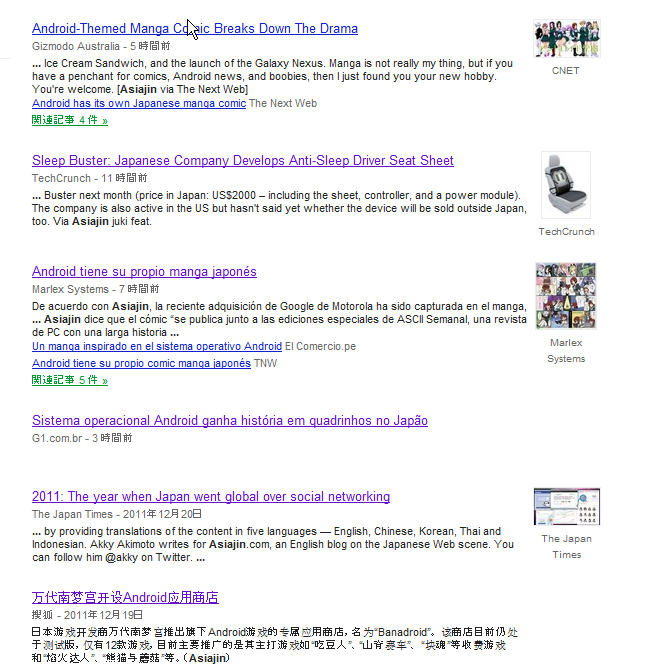Open 'Sistema operacional Android ganha história em quadrinhos' headline
653x669 pixels.
tap(230, 420)
